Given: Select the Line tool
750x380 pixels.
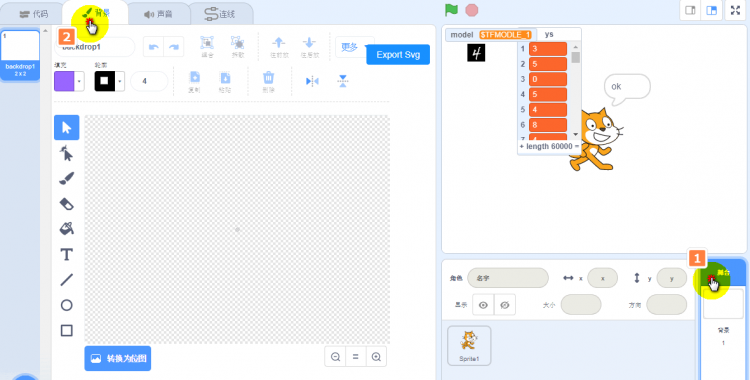Looking at the screenshot, I should 66,279.
